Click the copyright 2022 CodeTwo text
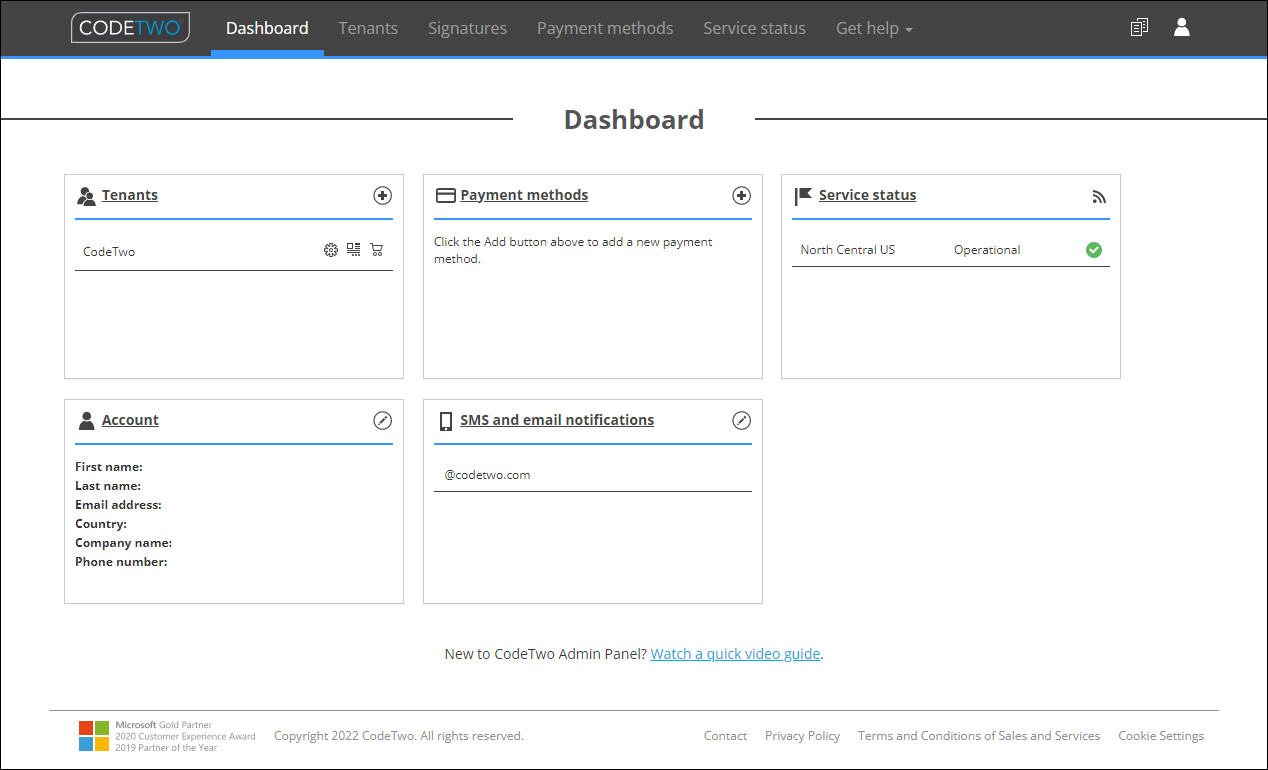1268x770 pixels. (x=399, y=736)
